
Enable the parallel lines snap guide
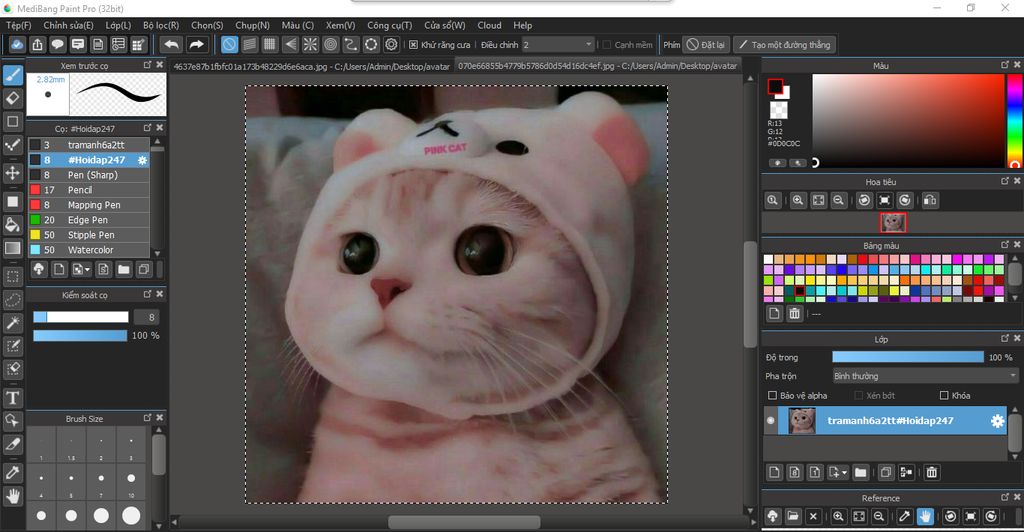(x=249, y=44)
